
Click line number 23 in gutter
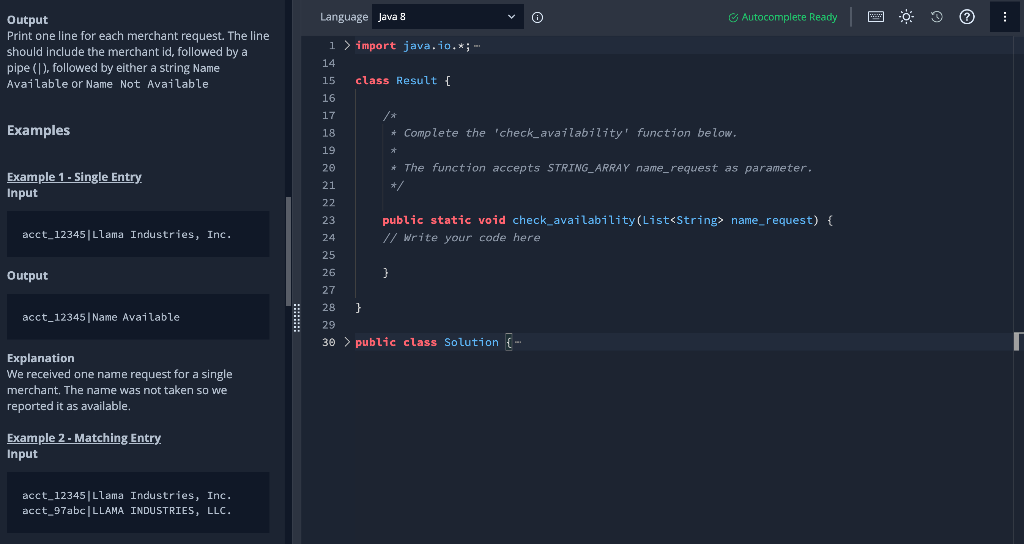click(328, 220)
